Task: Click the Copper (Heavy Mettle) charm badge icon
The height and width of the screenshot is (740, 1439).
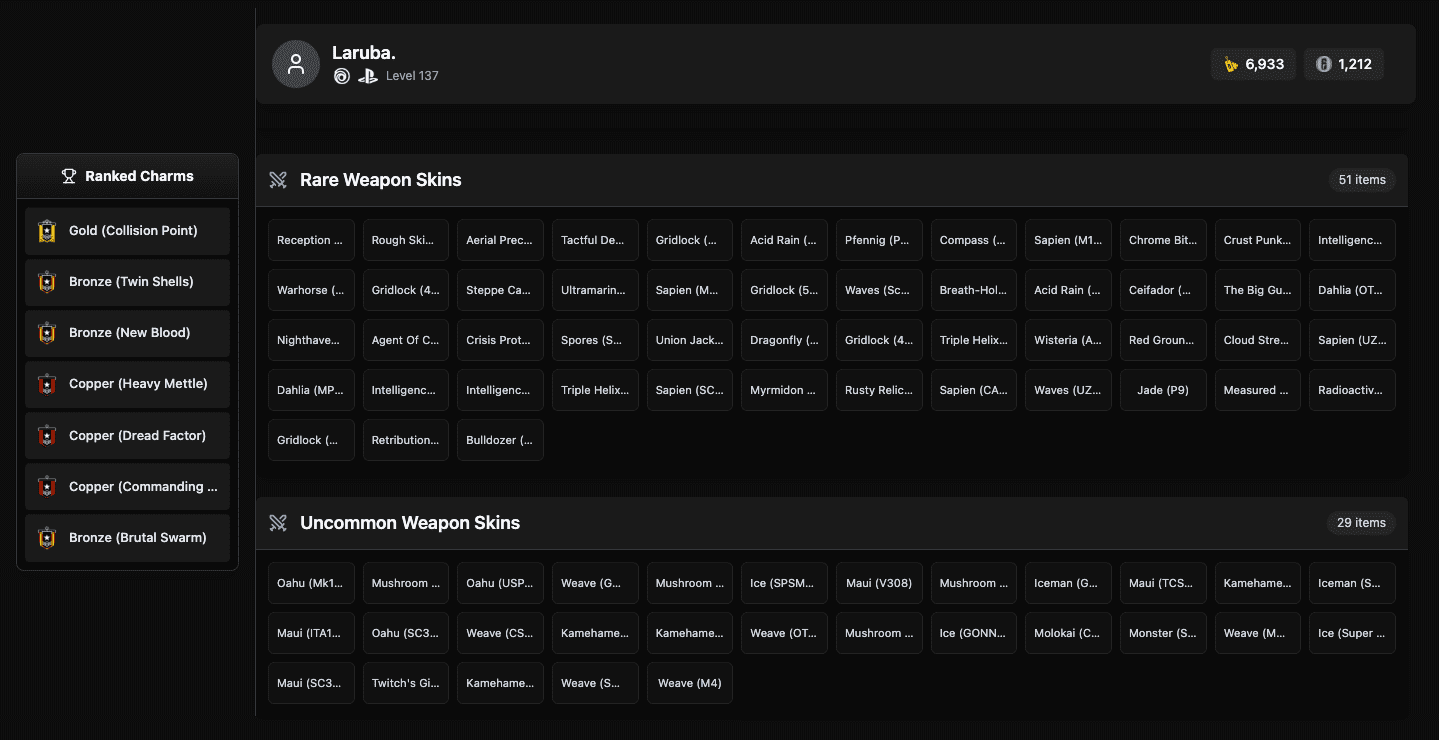Action: pos(47,384)
